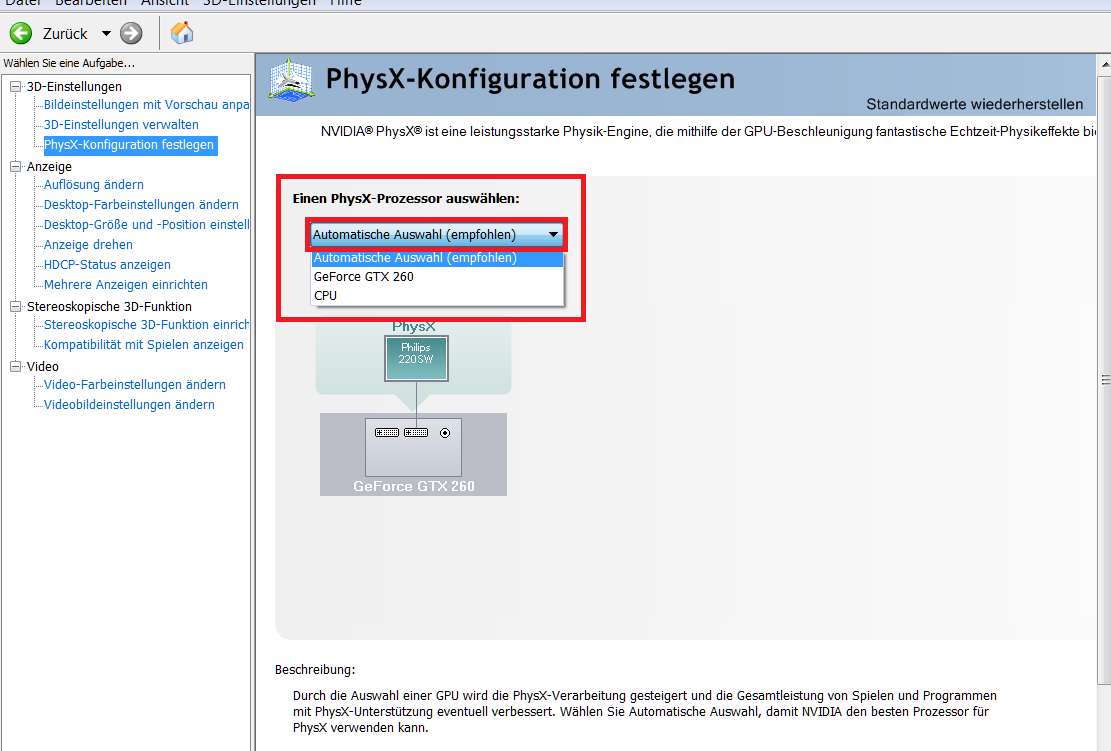
Task: Open Stereoskopische 3D-Funktion einrichten
Action: click(147, 324)
